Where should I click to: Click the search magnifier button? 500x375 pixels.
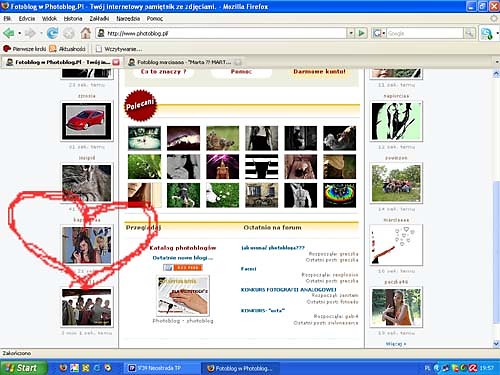click(469, 33)
